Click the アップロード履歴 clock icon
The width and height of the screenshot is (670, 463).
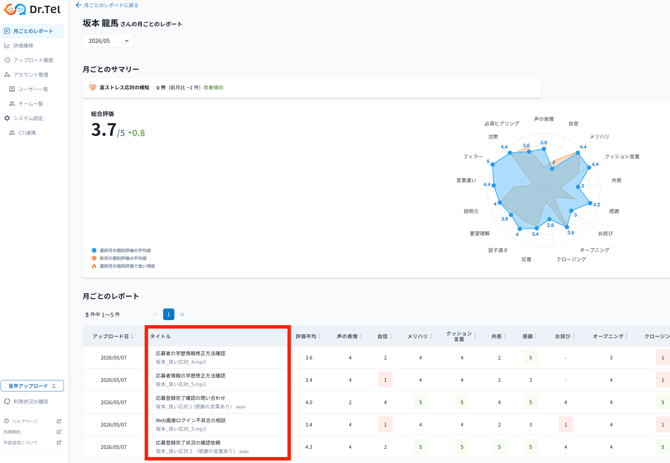[7, 60]
